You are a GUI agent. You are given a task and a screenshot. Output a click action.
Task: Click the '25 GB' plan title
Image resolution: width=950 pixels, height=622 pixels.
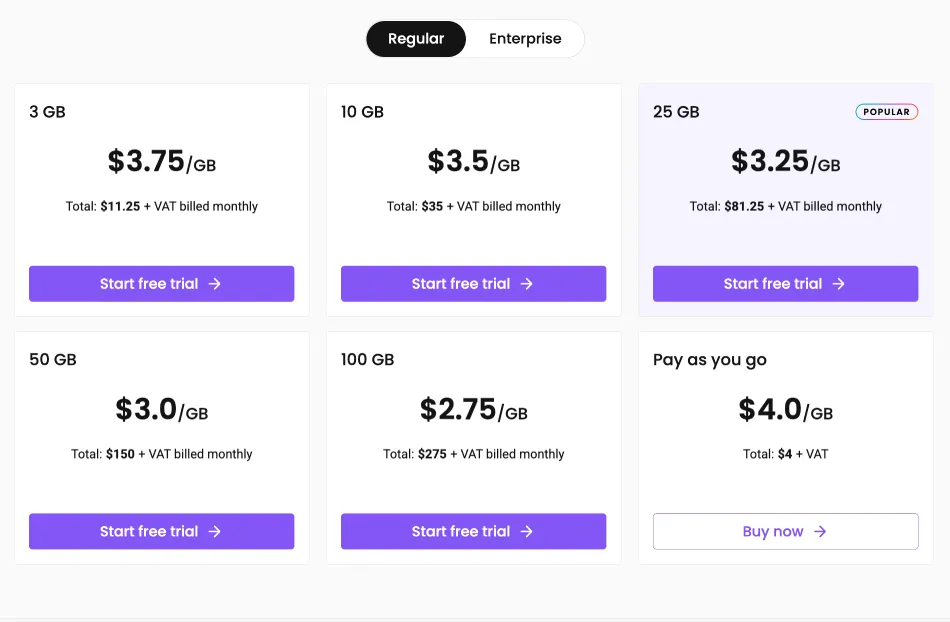676,112
